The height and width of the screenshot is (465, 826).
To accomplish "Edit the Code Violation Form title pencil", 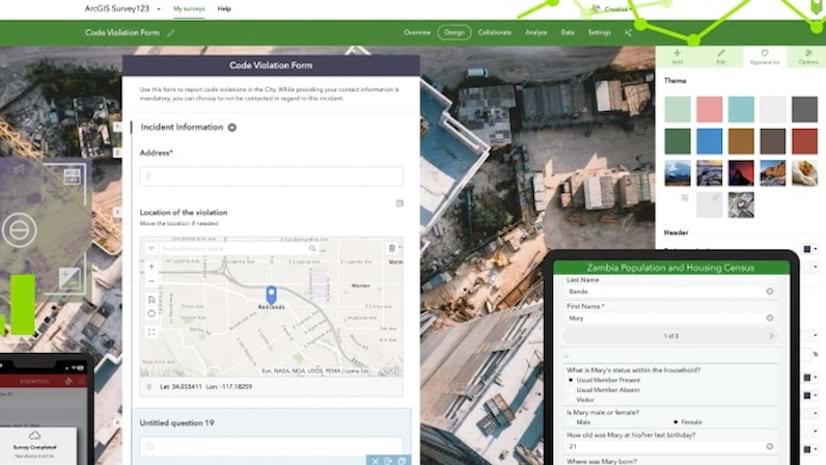I will 171,33.
